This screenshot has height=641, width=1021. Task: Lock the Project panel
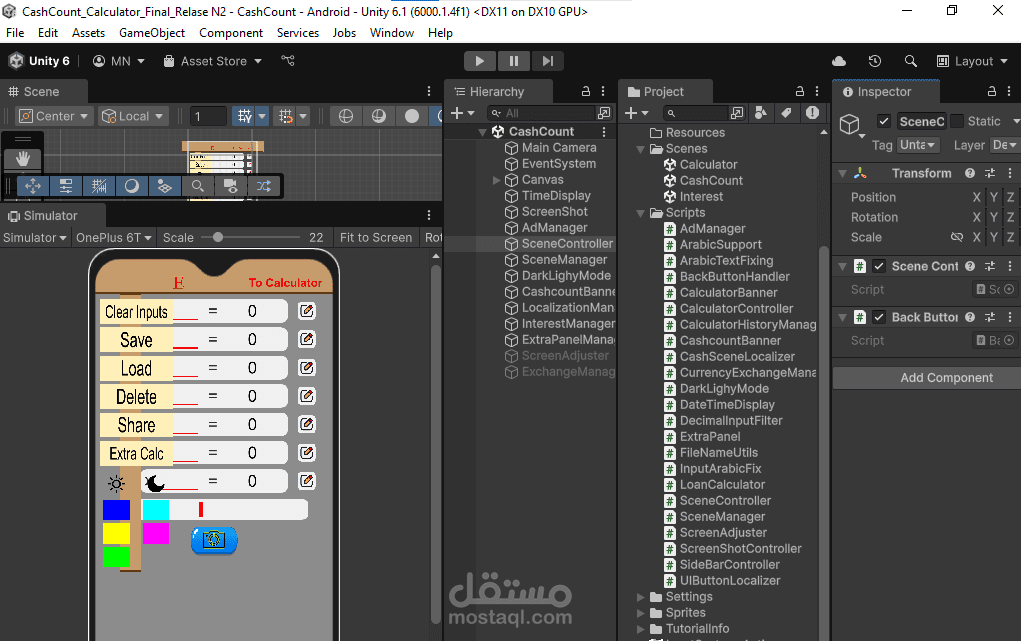(800, 91)
